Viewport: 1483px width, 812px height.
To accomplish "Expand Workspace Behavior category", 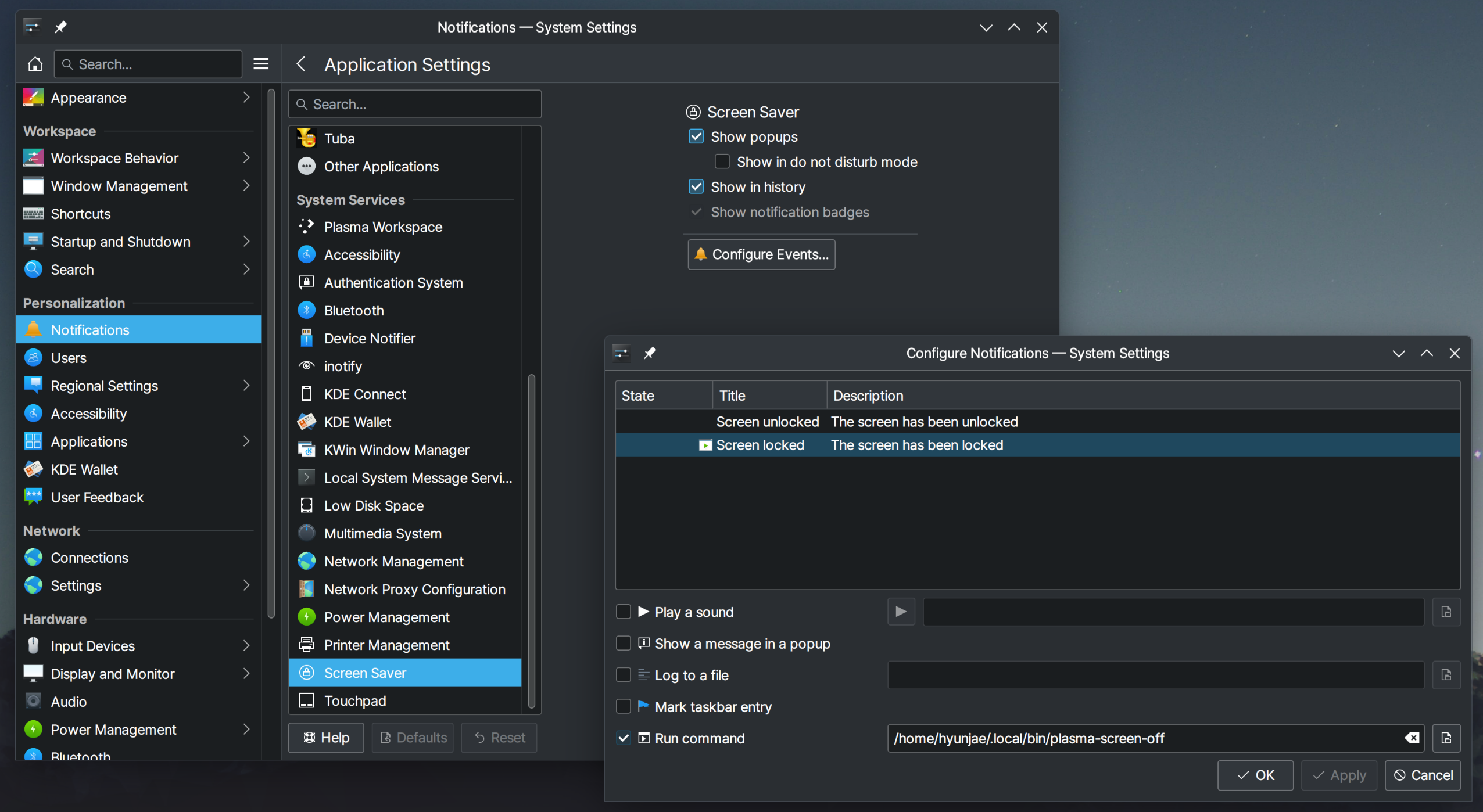I will coord(246,157).
